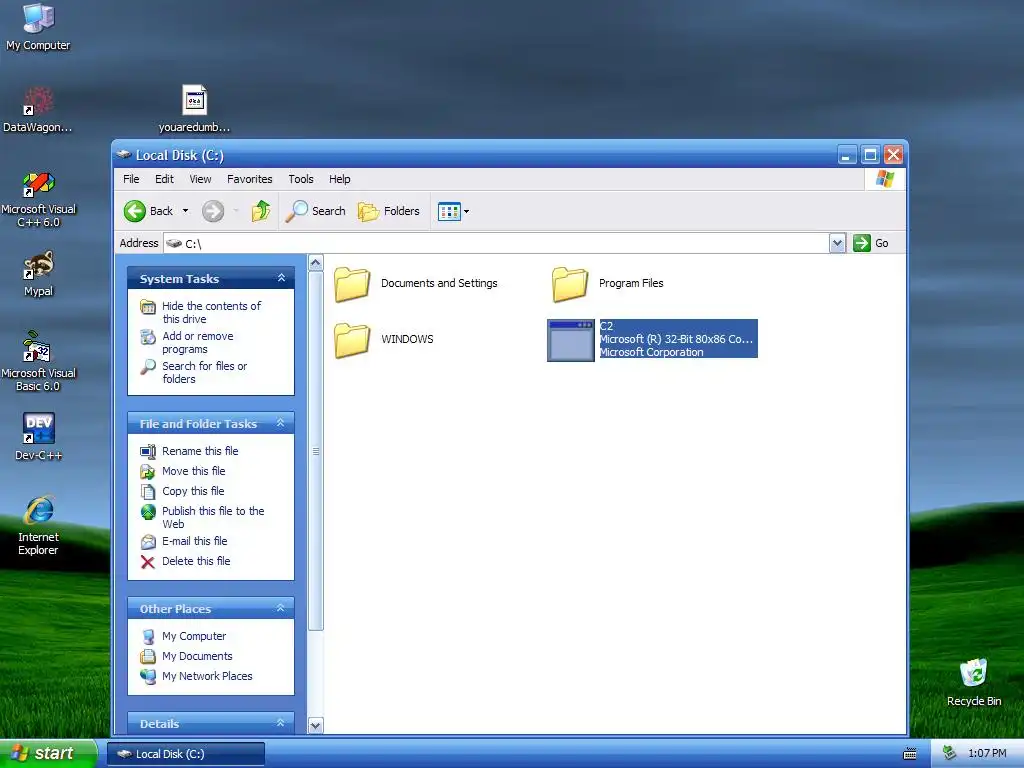The width and height of the screenshot is (1024, 768).
Task: Click the task pane scroll up arrow
Action: coord(315,263)
